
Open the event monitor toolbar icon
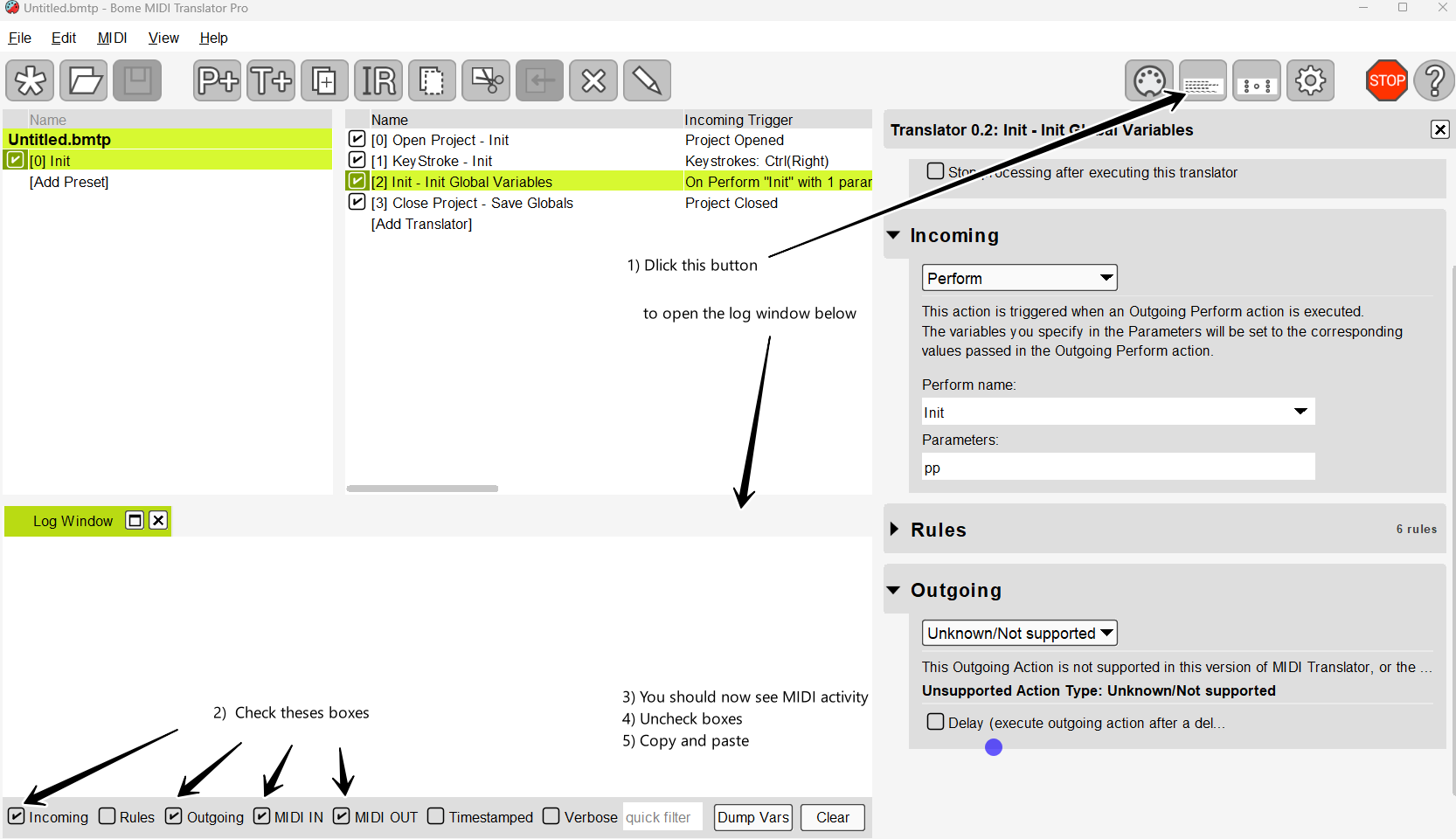(1257, 81)
